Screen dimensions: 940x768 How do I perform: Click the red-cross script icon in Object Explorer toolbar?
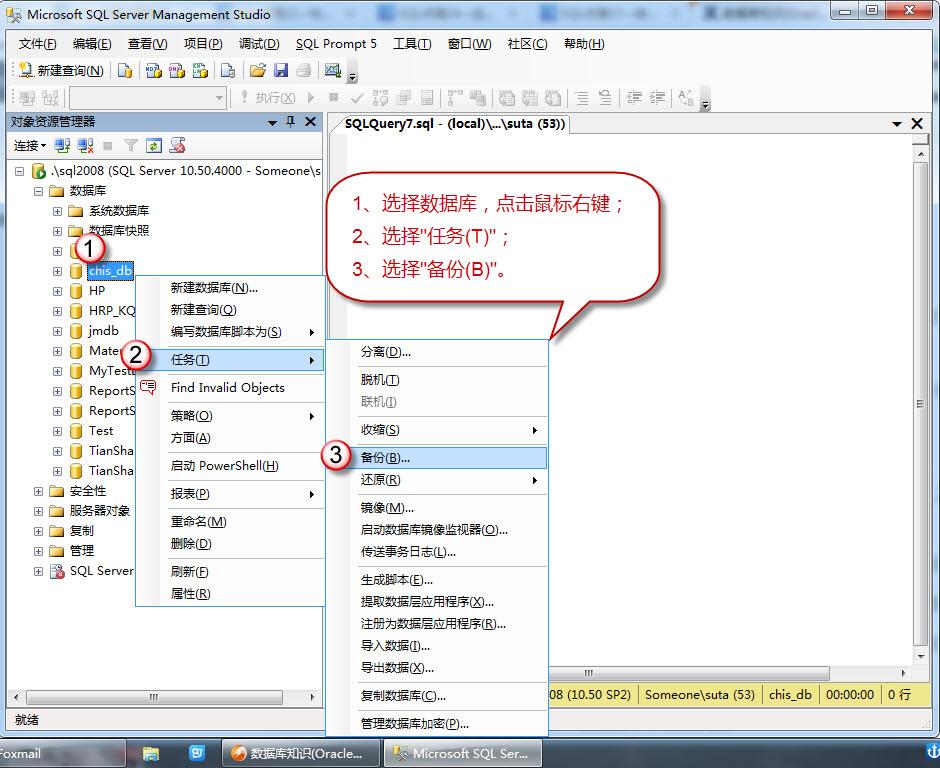click(x=177, y=146)
